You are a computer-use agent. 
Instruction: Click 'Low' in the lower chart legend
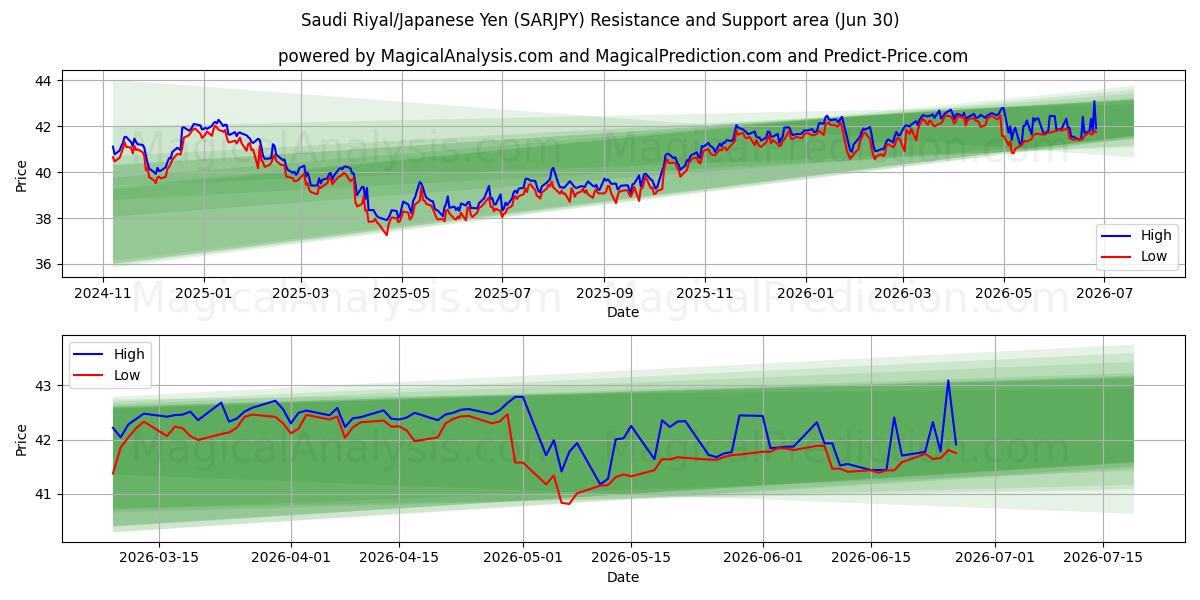tap(128, 374)
